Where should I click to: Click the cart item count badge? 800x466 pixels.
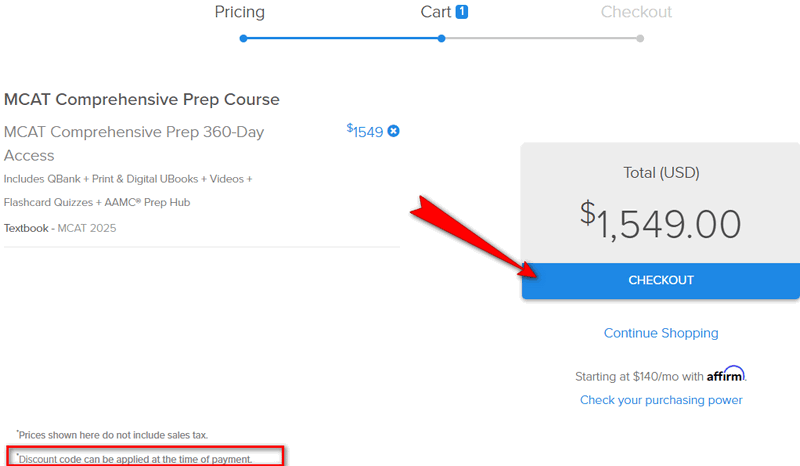tap(462, 12)
